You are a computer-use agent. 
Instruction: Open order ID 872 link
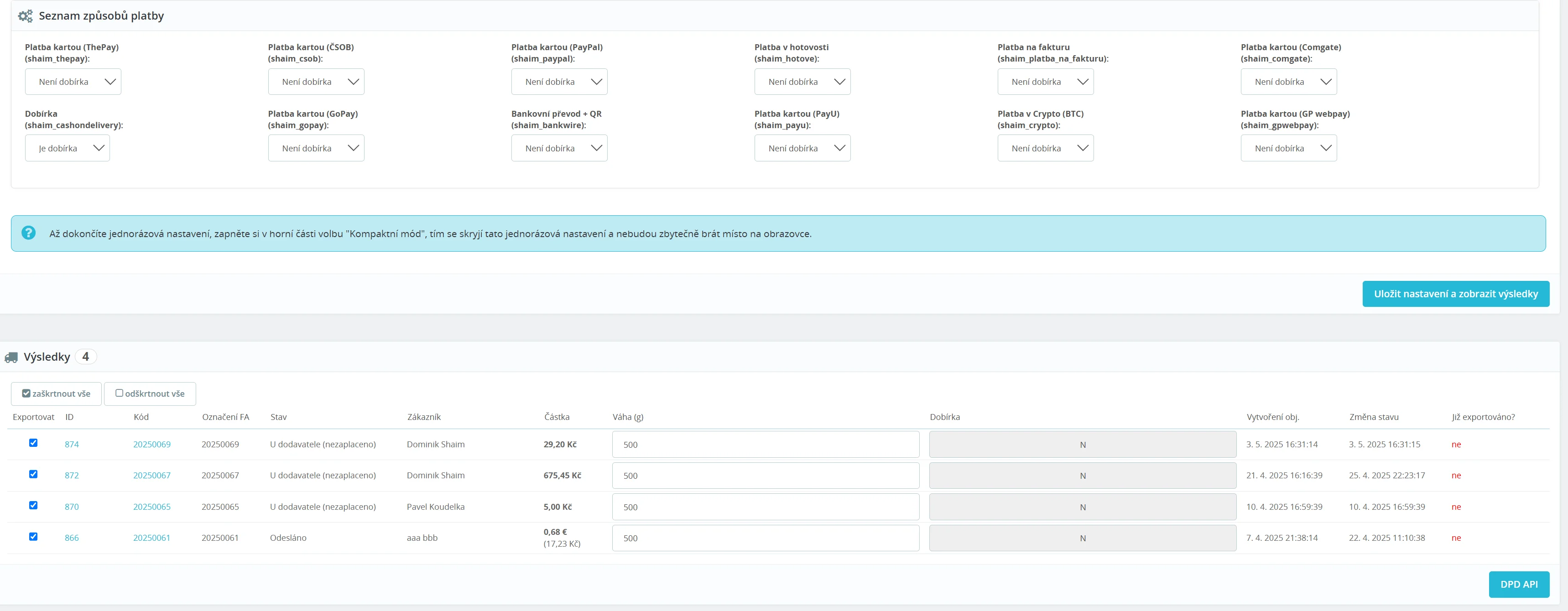(x=72, y=475)
